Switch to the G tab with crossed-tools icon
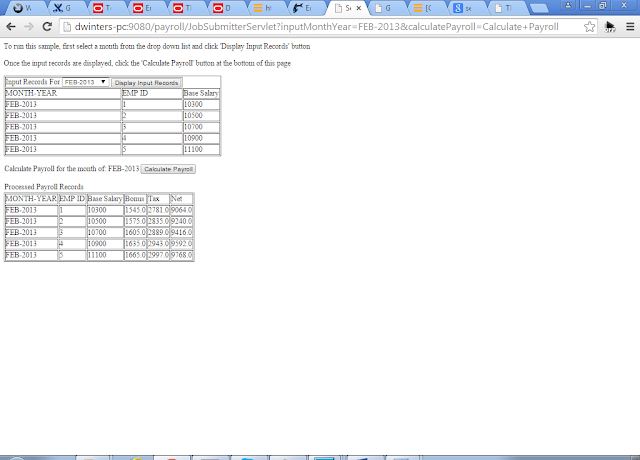640x460 pixels. 65,8
